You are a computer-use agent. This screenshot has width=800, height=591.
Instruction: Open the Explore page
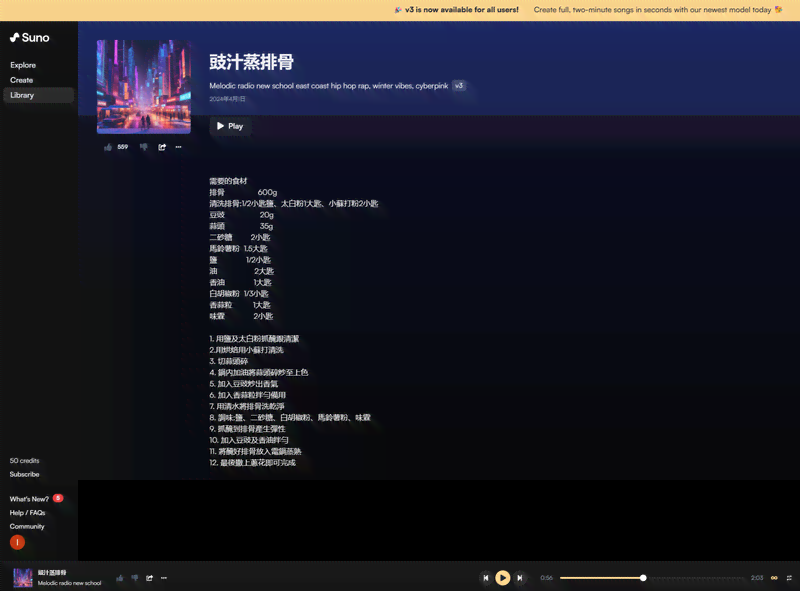click(23, 65)
